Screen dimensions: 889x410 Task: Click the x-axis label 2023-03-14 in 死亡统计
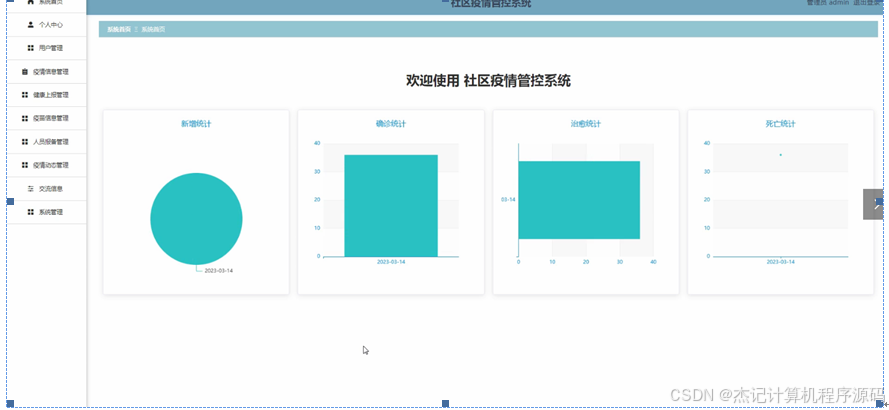(781, 262)
